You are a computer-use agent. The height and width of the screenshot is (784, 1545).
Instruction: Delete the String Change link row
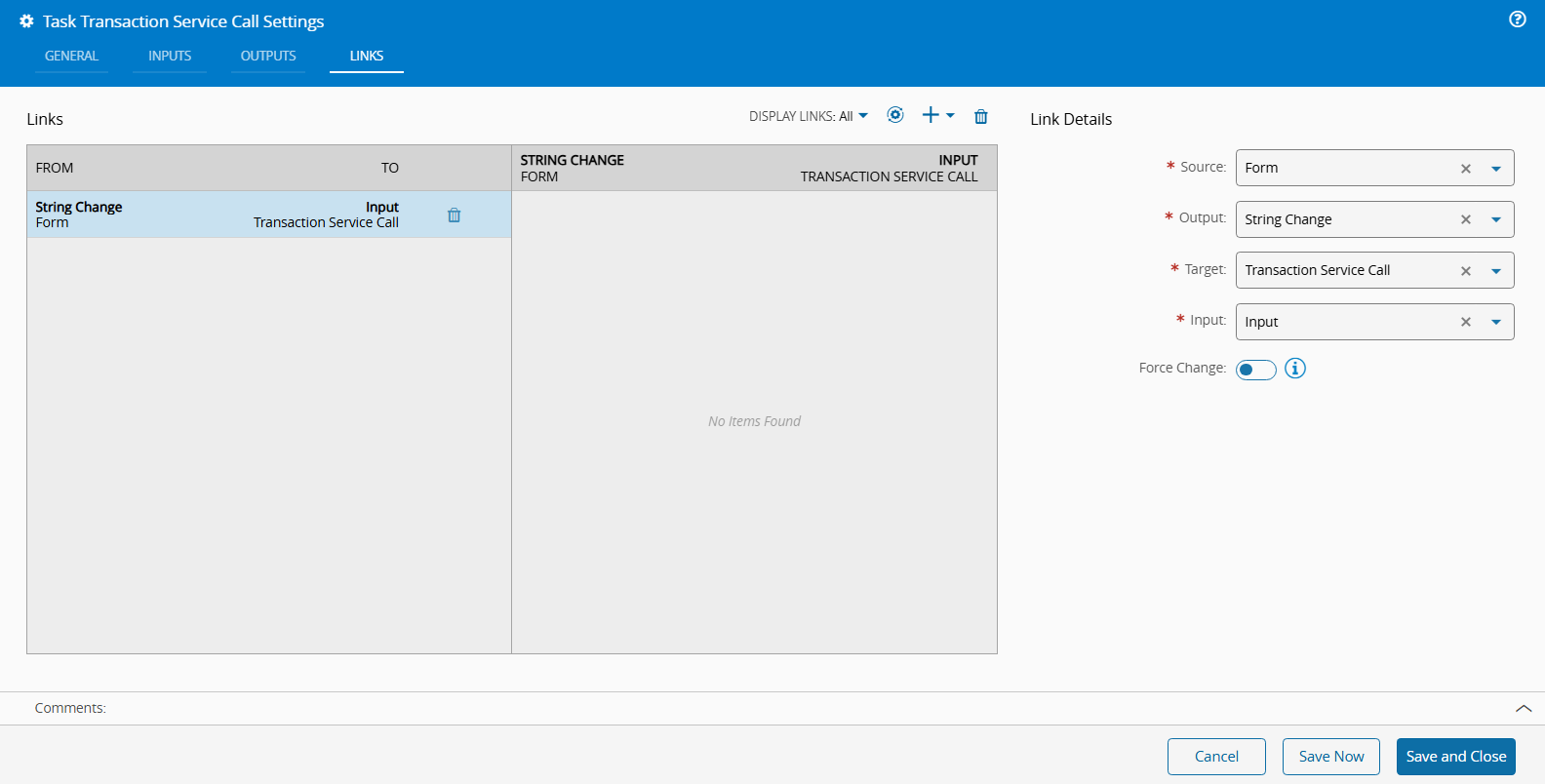454,216
